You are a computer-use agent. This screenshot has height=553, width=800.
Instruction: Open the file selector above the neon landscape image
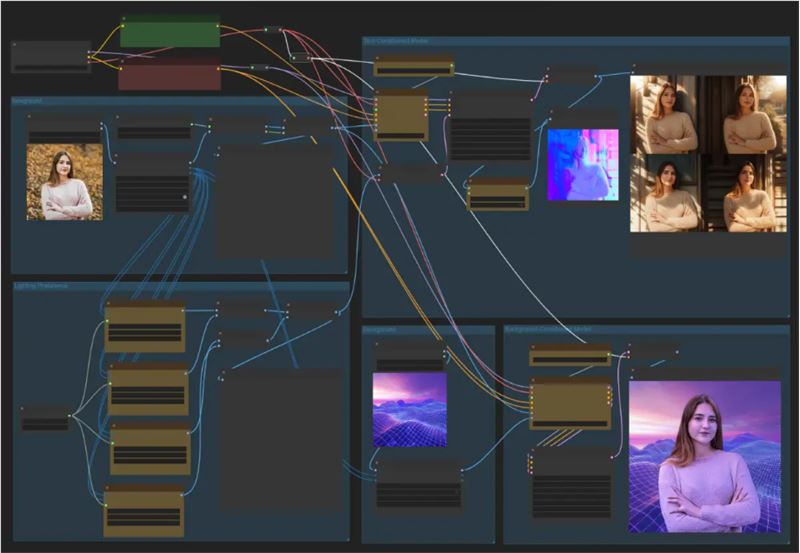click(409, 365)
